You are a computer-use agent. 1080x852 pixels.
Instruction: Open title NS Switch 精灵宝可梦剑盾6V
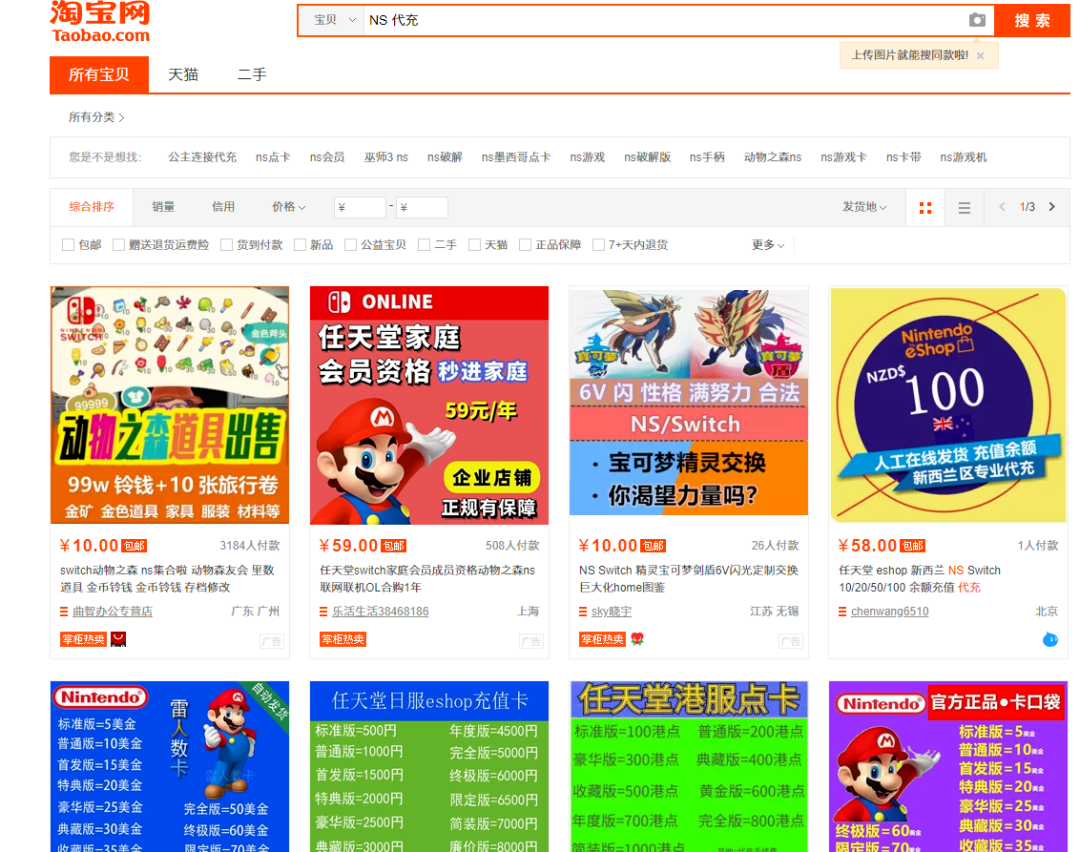[x=688, y=579]
